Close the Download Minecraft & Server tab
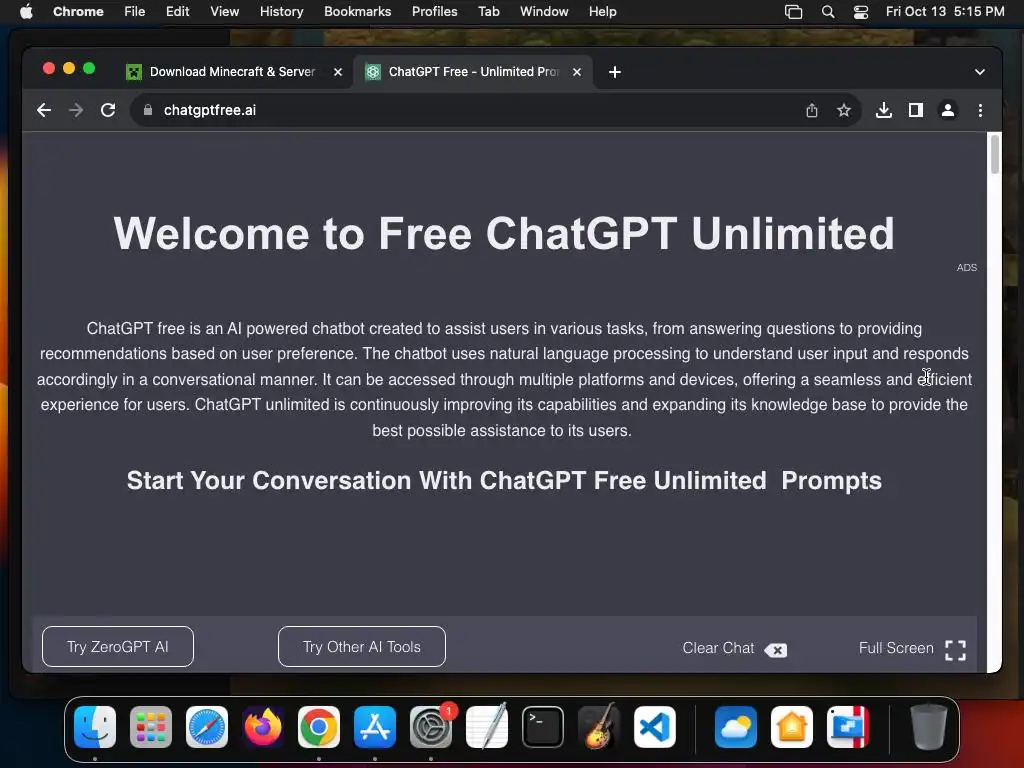 338,72
